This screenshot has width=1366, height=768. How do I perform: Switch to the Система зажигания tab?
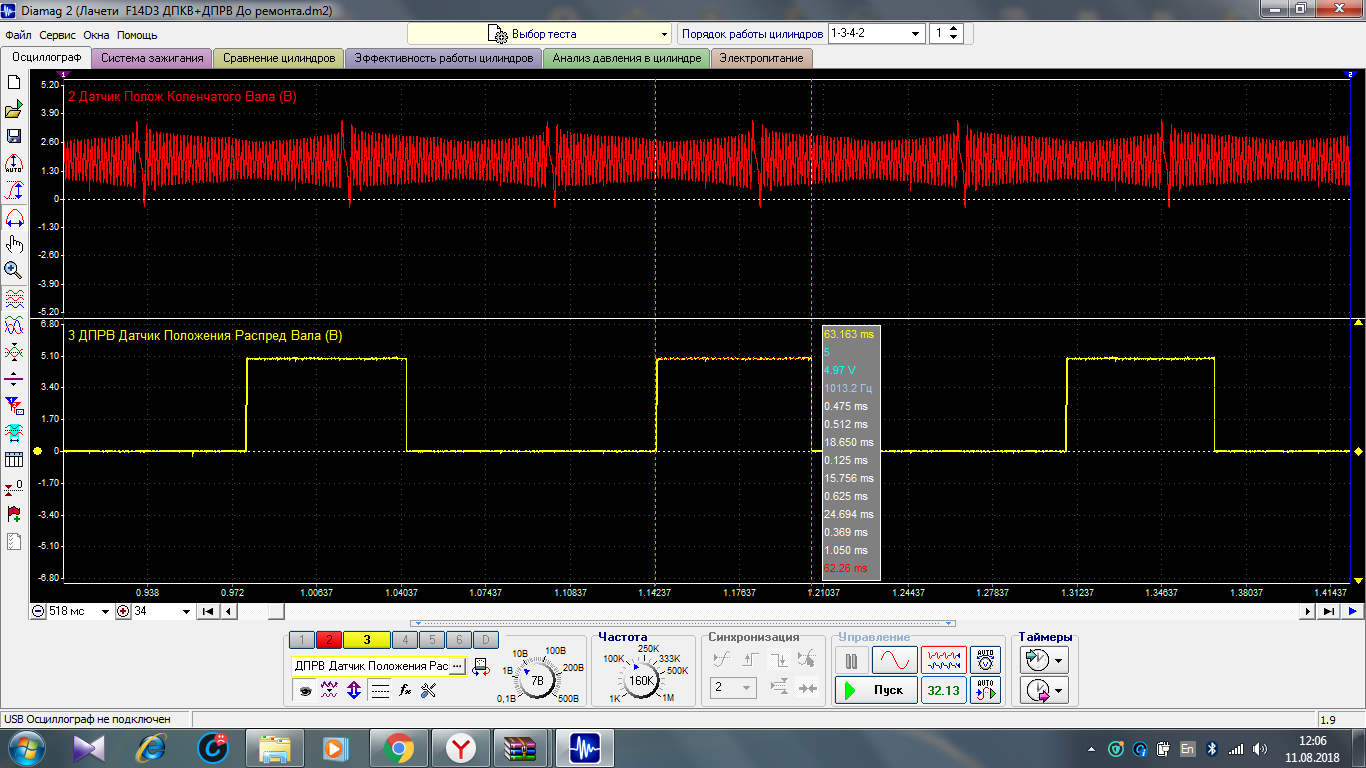tap(152, 58)
